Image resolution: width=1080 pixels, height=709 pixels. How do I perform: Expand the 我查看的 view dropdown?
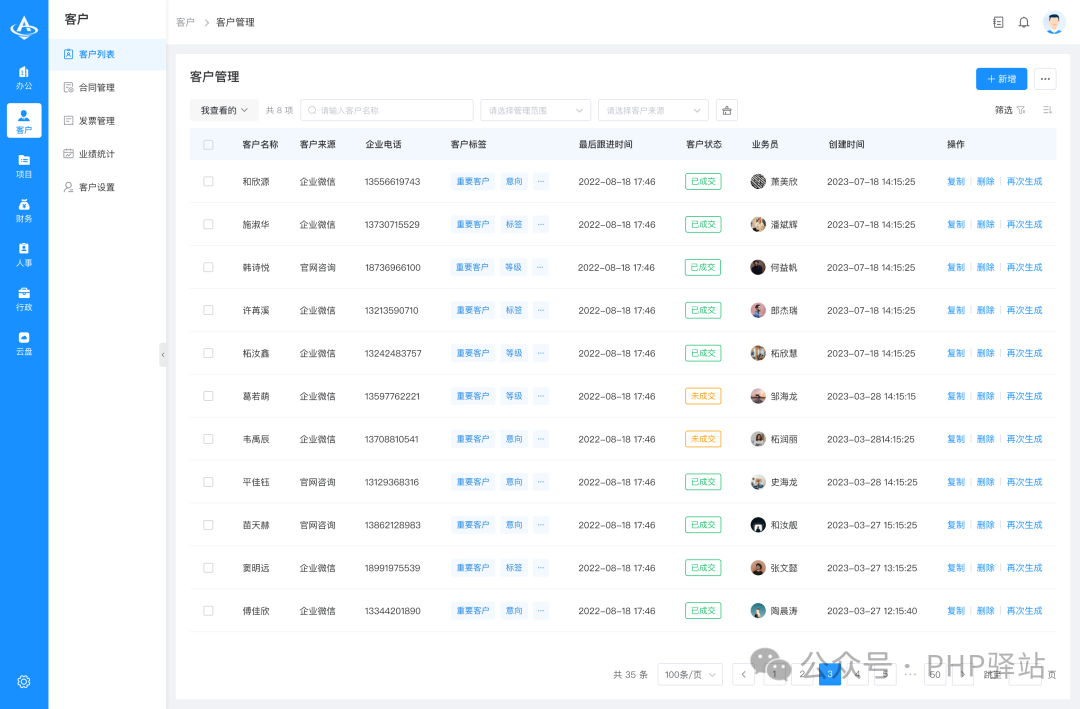click(x=224, y=110)
